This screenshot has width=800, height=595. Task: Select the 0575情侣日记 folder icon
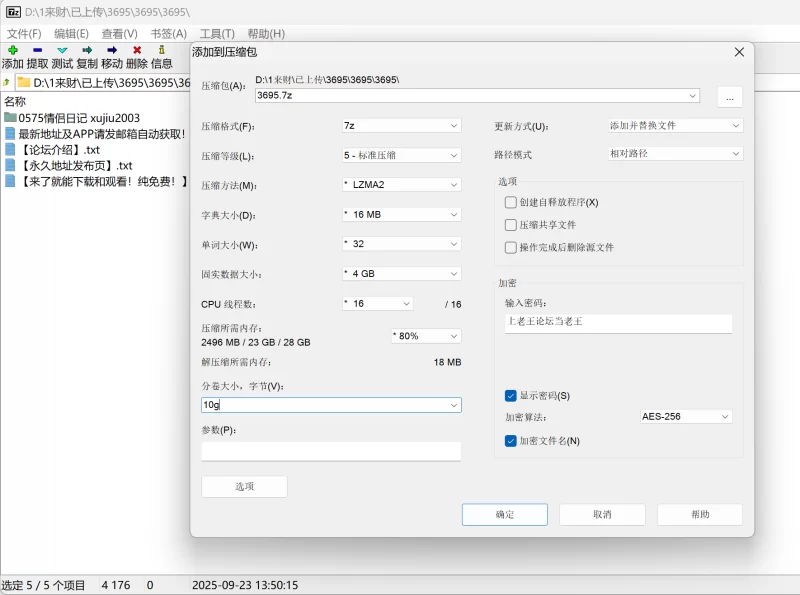[x=10, y=118]
